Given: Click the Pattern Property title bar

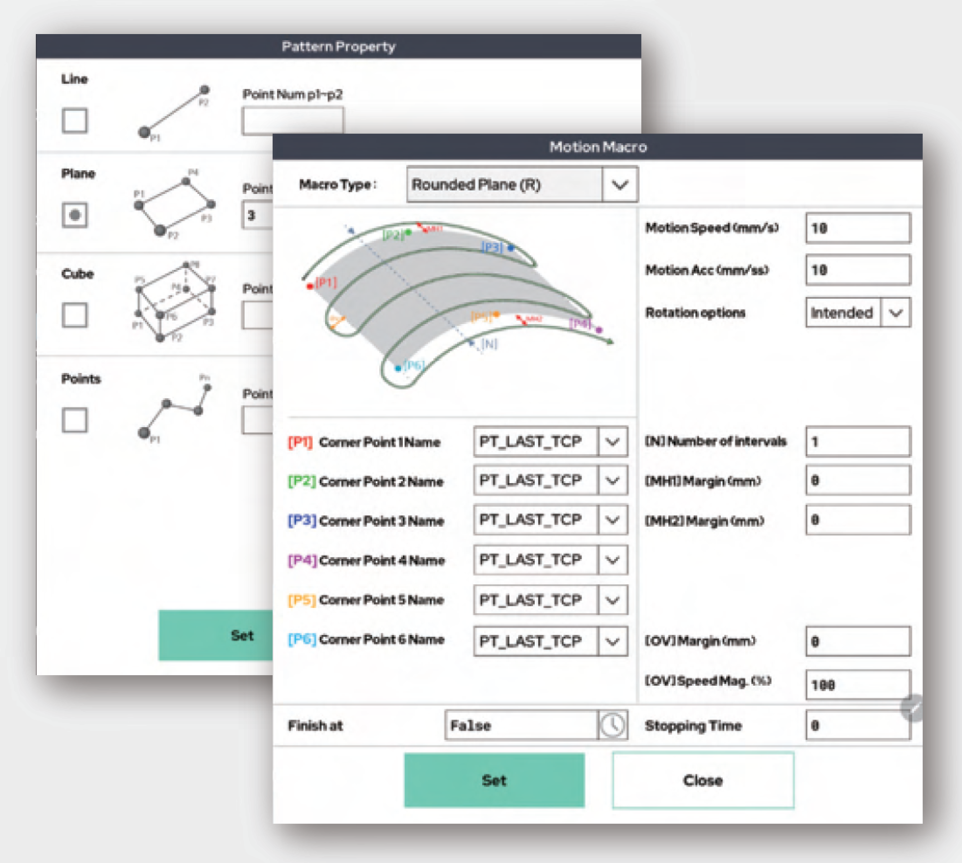Looking at the screenshot, I should 338,46.
